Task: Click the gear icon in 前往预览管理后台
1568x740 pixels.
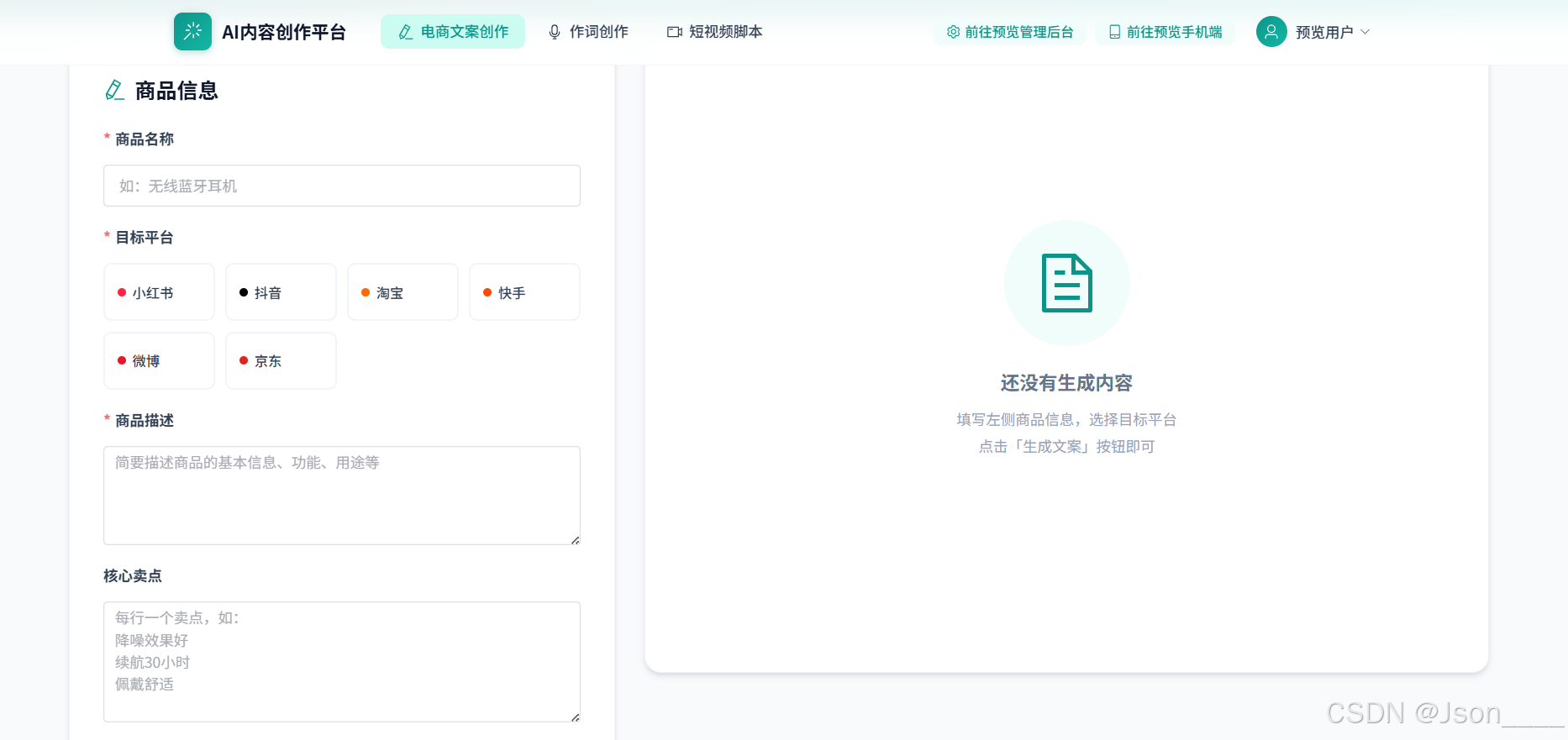Action: [953, 32]
